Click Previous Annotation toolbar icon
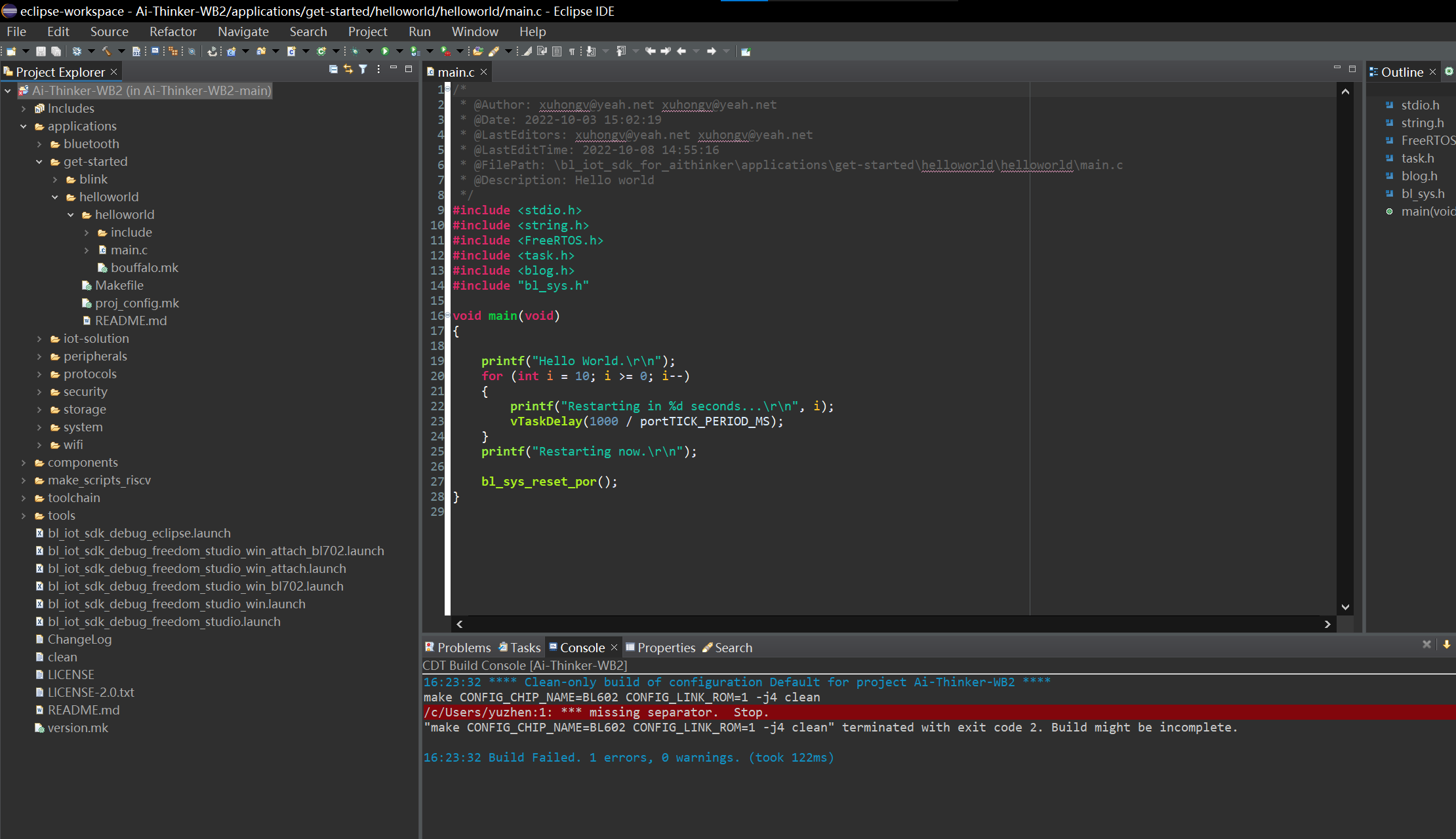Image resolution: width=1456 pixels, height=839 pixels. pyautogui.click(x=621, y=51)
